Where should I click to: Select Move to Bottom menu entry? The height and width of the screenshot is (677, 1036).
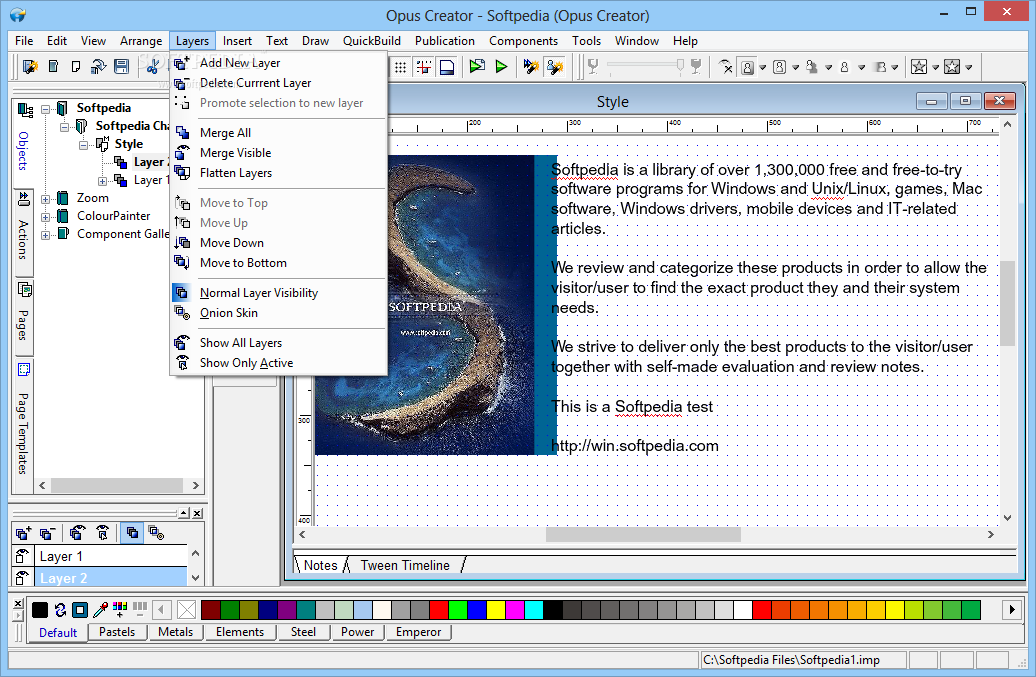278,263
